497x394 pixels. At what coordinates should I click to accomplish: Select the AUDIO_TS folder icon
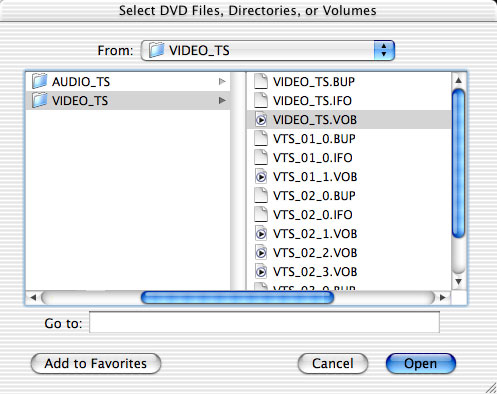click(x=40, y=81)
